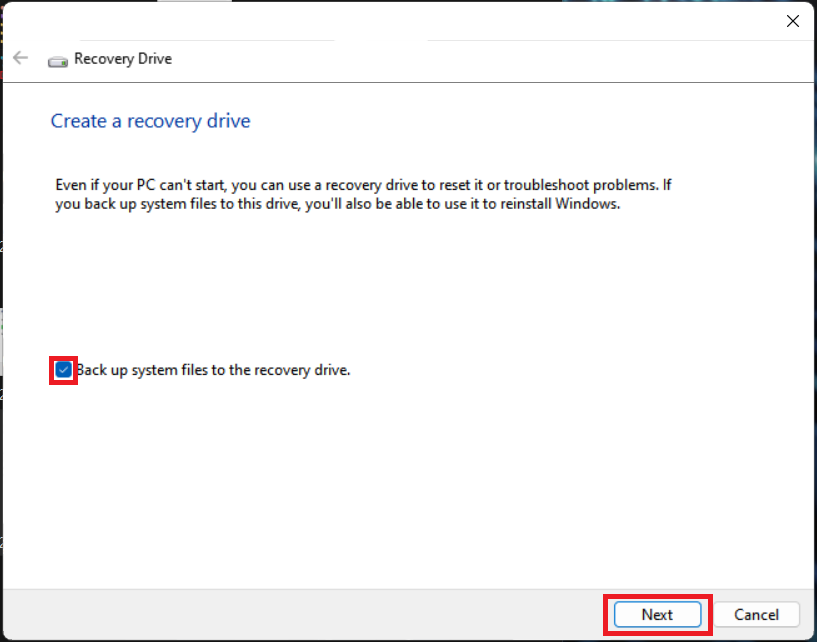Click the paragraph starting 'Even if your PC can't start'
817x642 pixels.
point(363,194)
